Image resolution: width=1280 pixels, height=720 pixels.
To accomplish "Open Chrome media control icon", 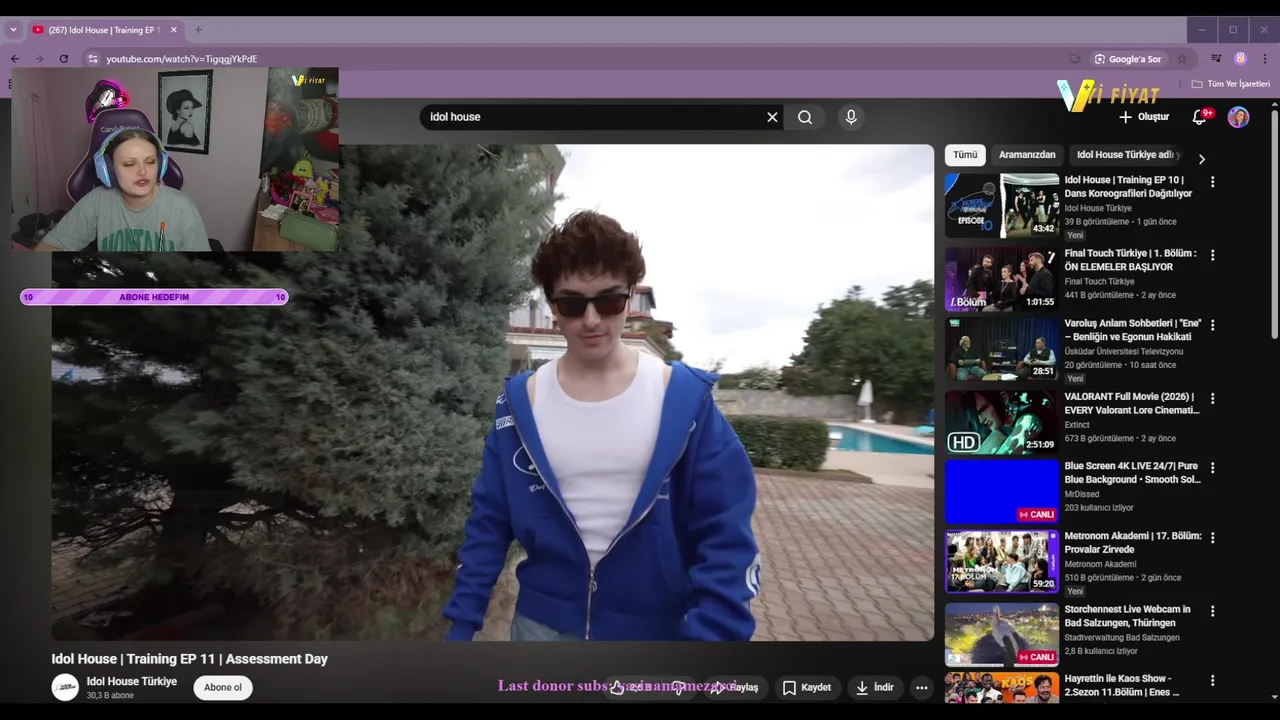I will (1216, 59).
